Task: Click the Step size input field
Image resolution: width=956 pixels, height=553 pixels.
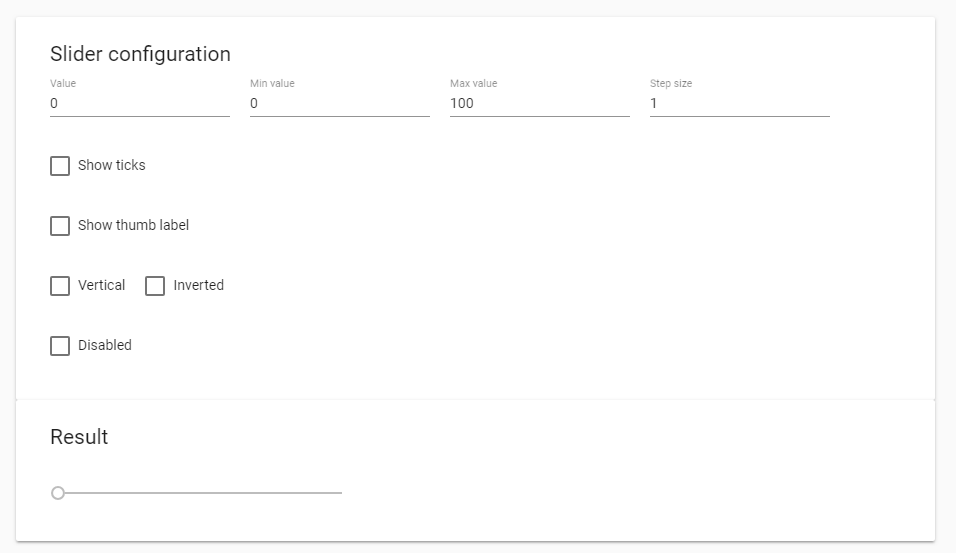Action: coord(739,103)
